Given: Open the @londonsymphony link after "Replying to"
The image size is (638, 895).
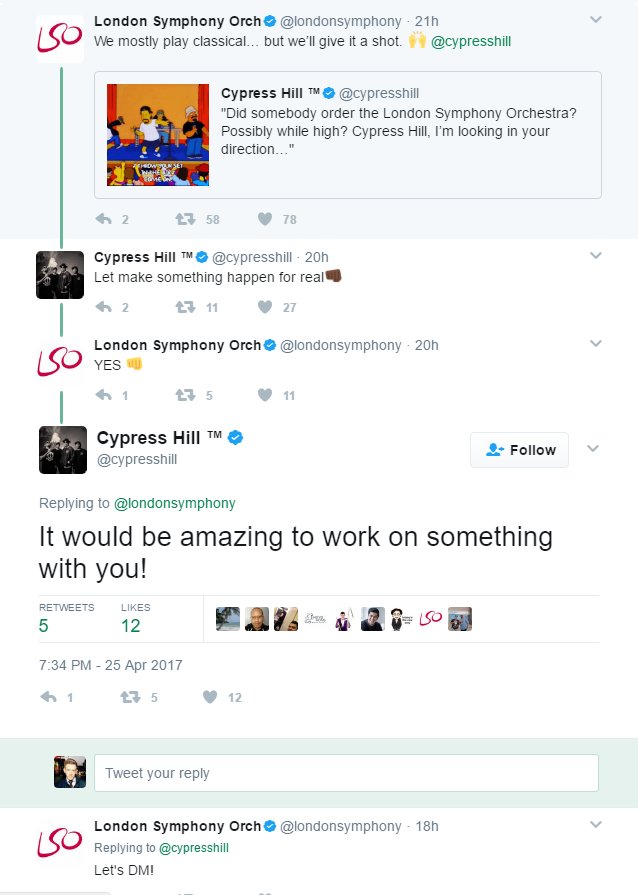Looking at the screenshot, I should pyautogui.click(x=175, y=503).
